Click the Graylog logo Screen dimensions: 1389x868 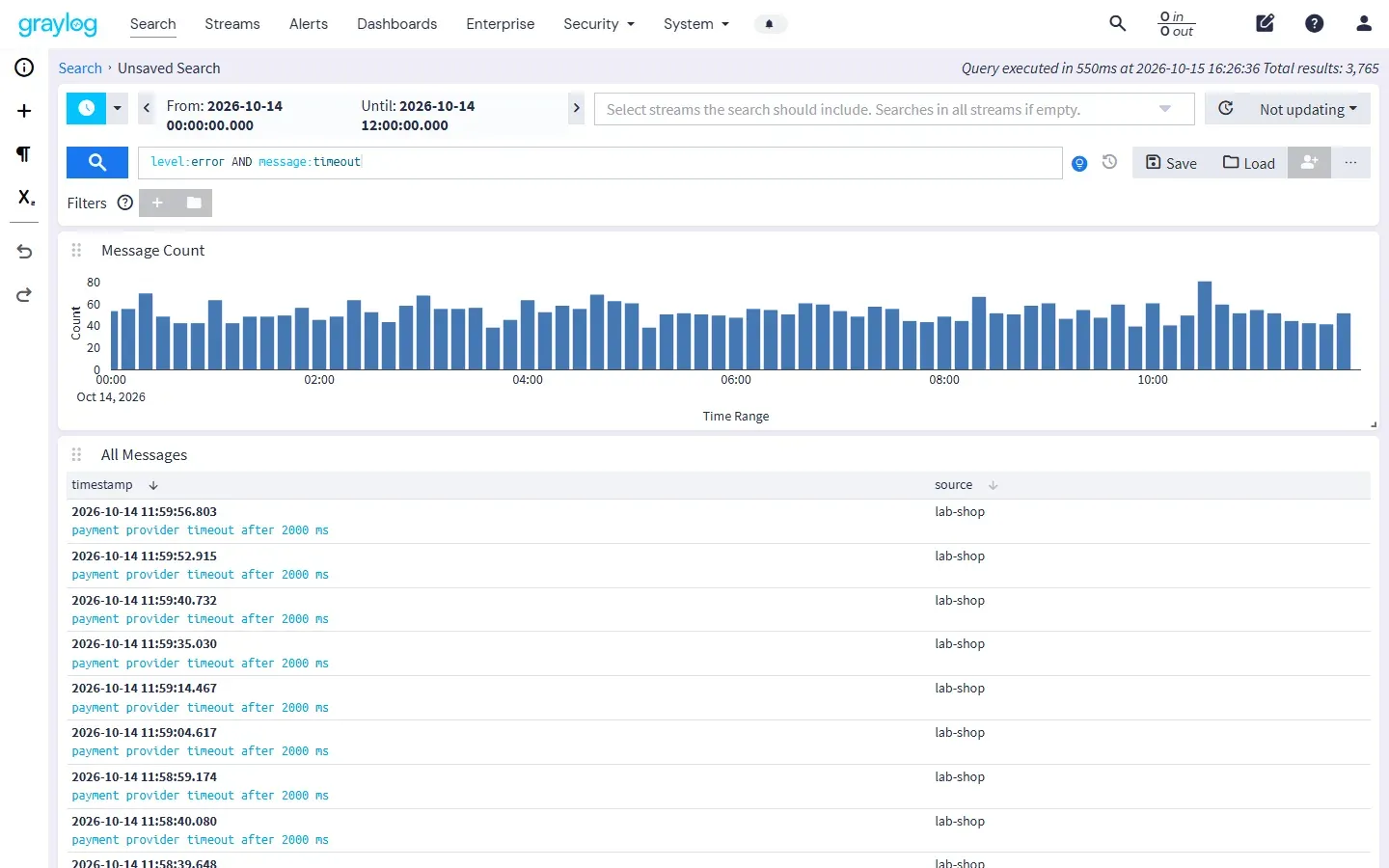pyautogui.click(x=58, y=24)
